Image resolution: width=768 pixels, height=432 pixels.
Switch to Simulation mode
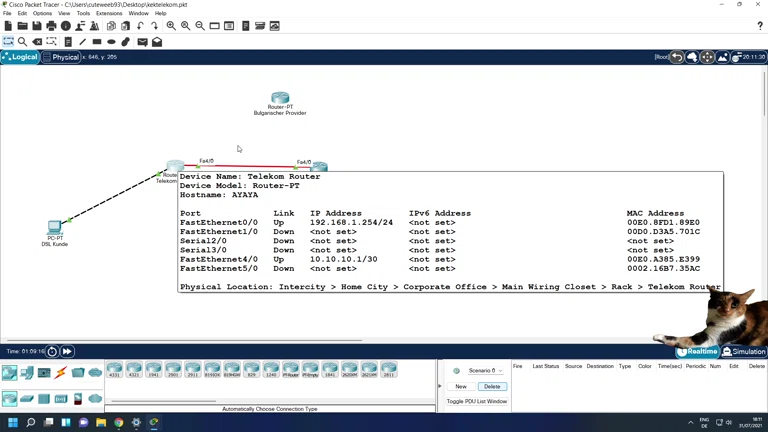point(744,352)
